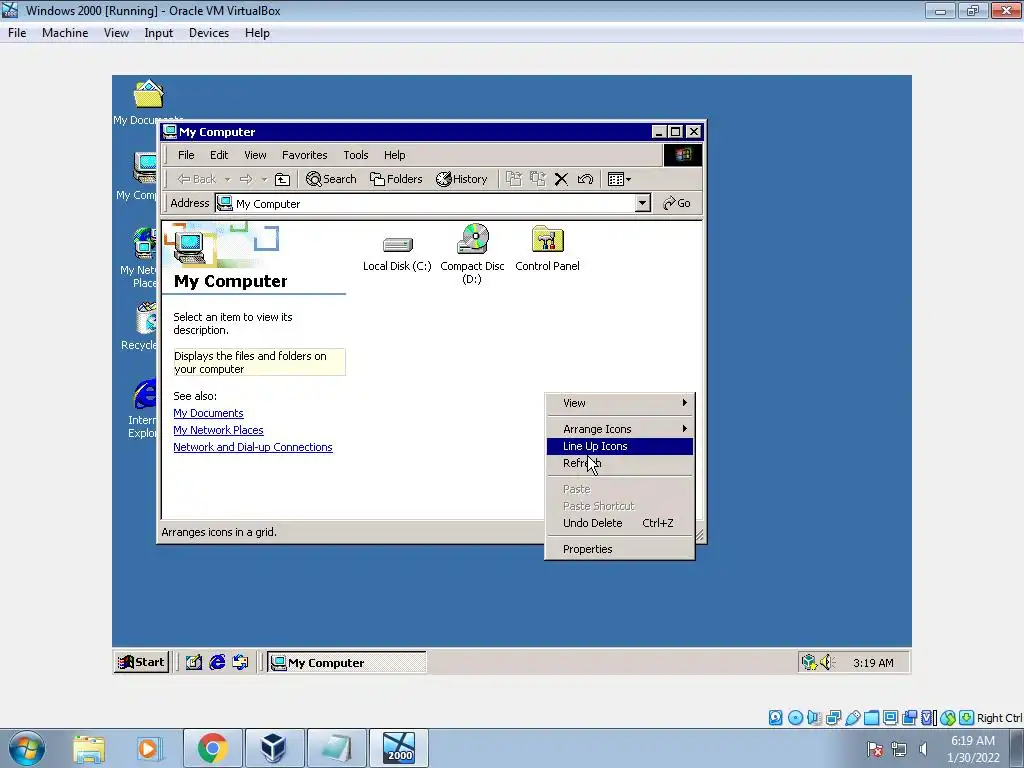Click the Move To toolbar icon
Image resolution: width=1024 pixels, height=768 pixels.
514,179
